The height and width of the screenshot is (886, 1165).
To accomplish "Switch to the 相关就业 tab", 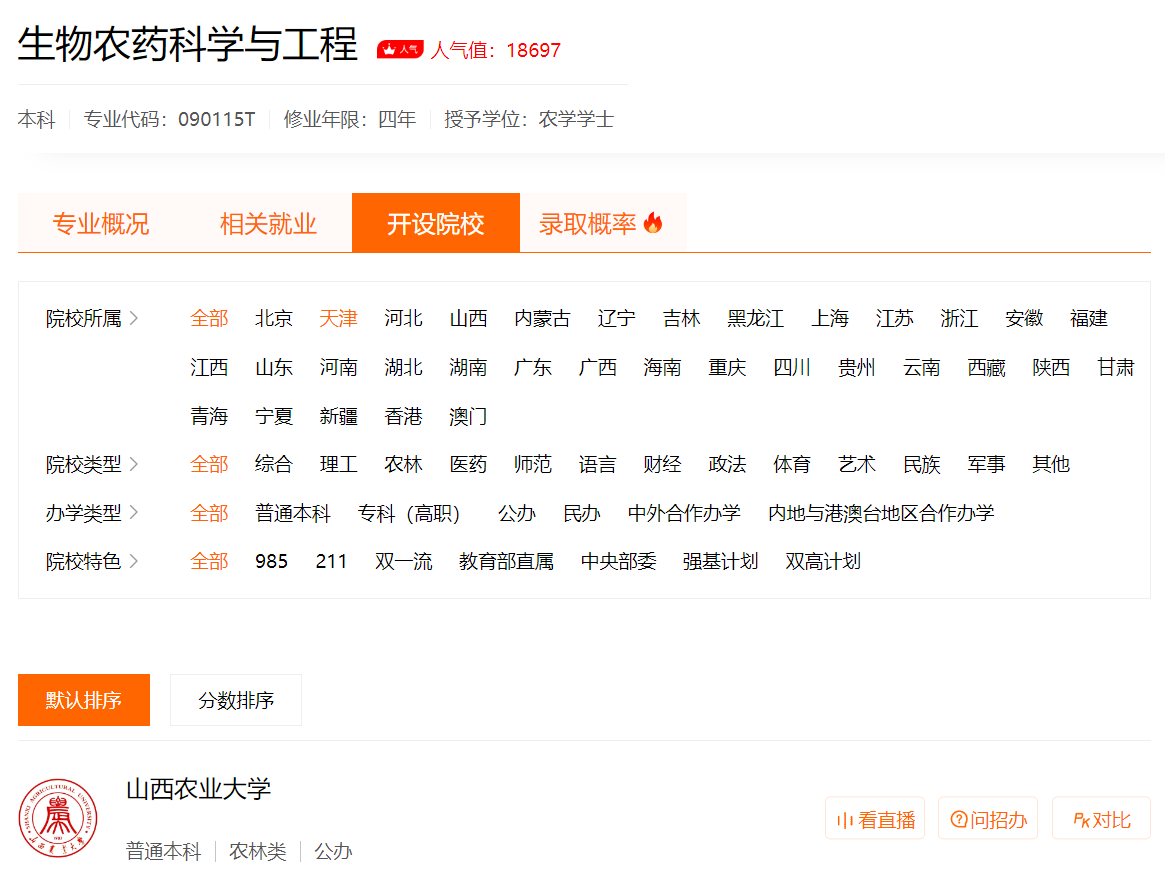I will (268, 223).
